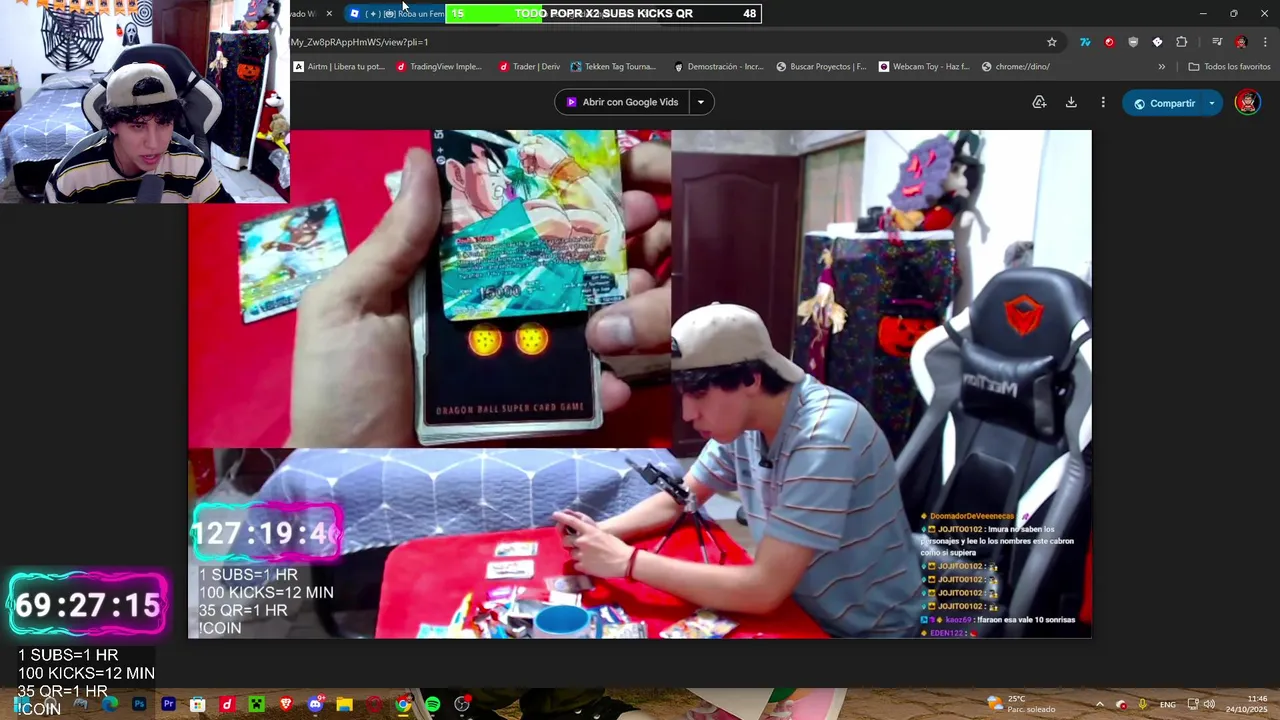The image size is (1280, 720).
Task: Open Spotify from the taskbar
Action: point(432,704)
